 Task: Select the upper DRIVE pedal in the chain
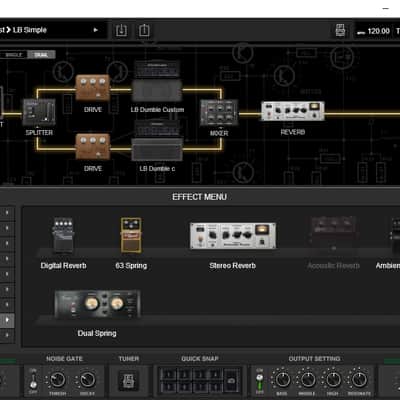tap(93, 88)
